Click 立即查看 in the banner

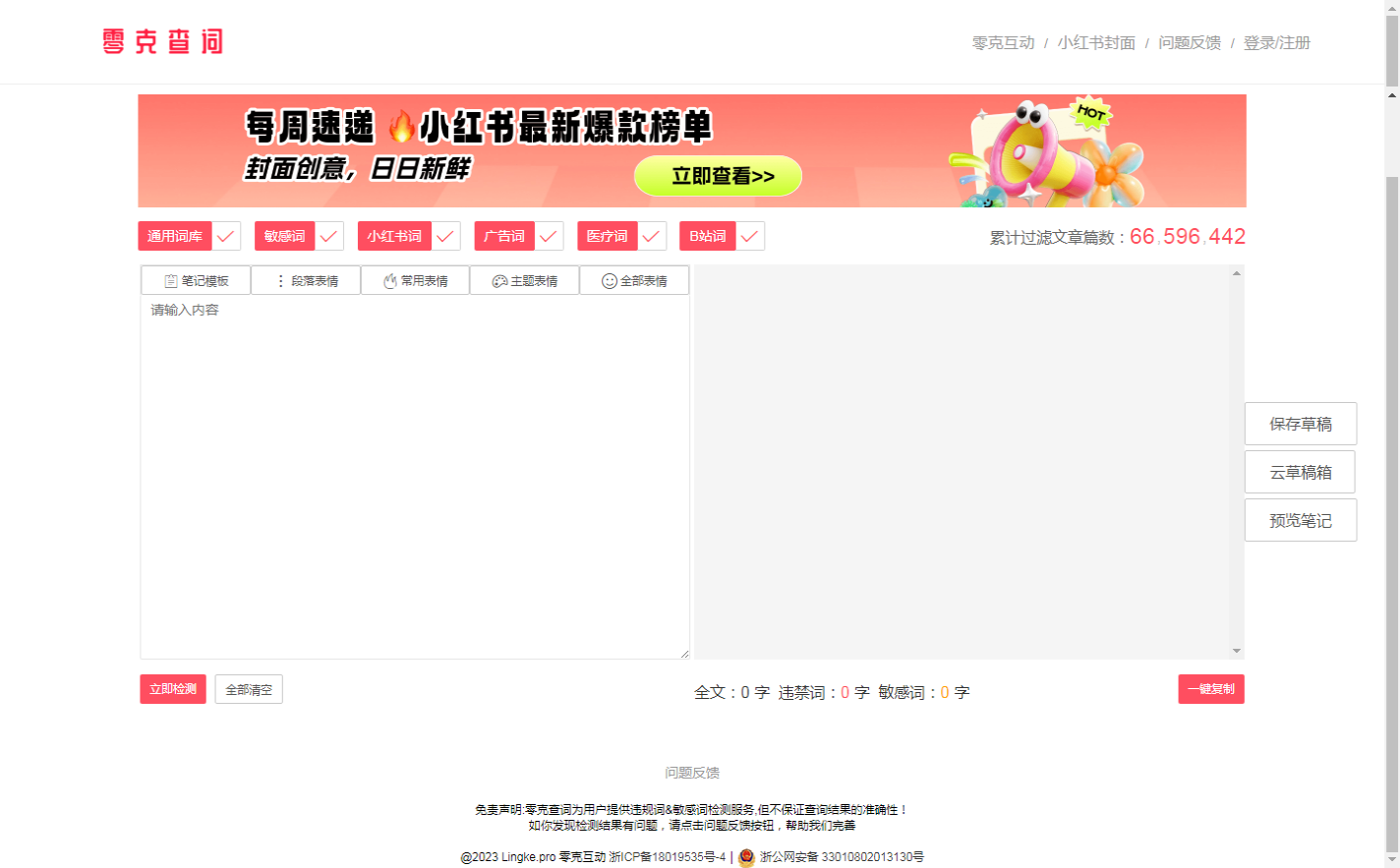(718, 176)
